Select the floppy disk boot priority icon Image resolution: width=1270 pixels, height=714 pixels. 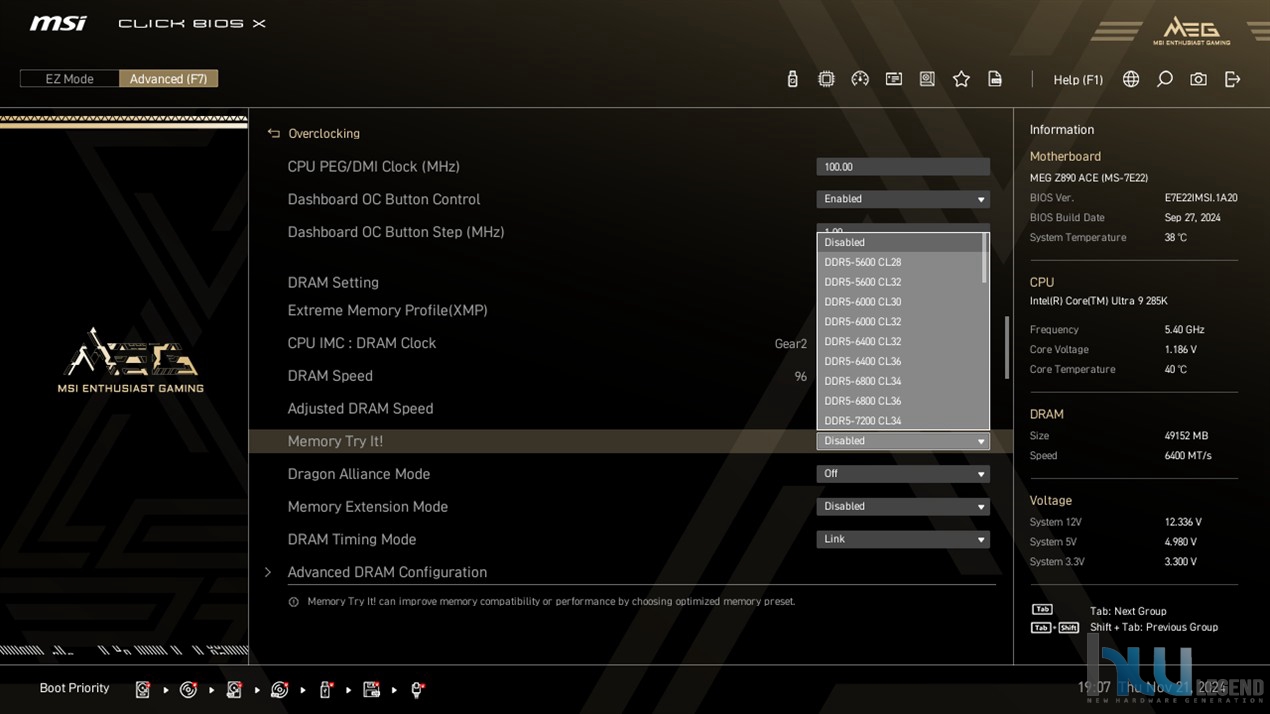click(371, 689)
